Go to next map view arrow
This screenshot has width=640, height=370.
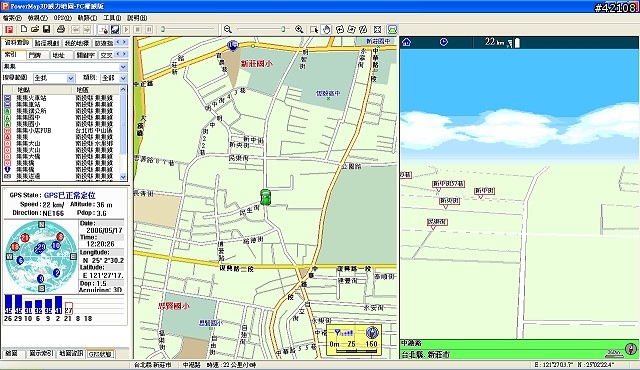87,29
